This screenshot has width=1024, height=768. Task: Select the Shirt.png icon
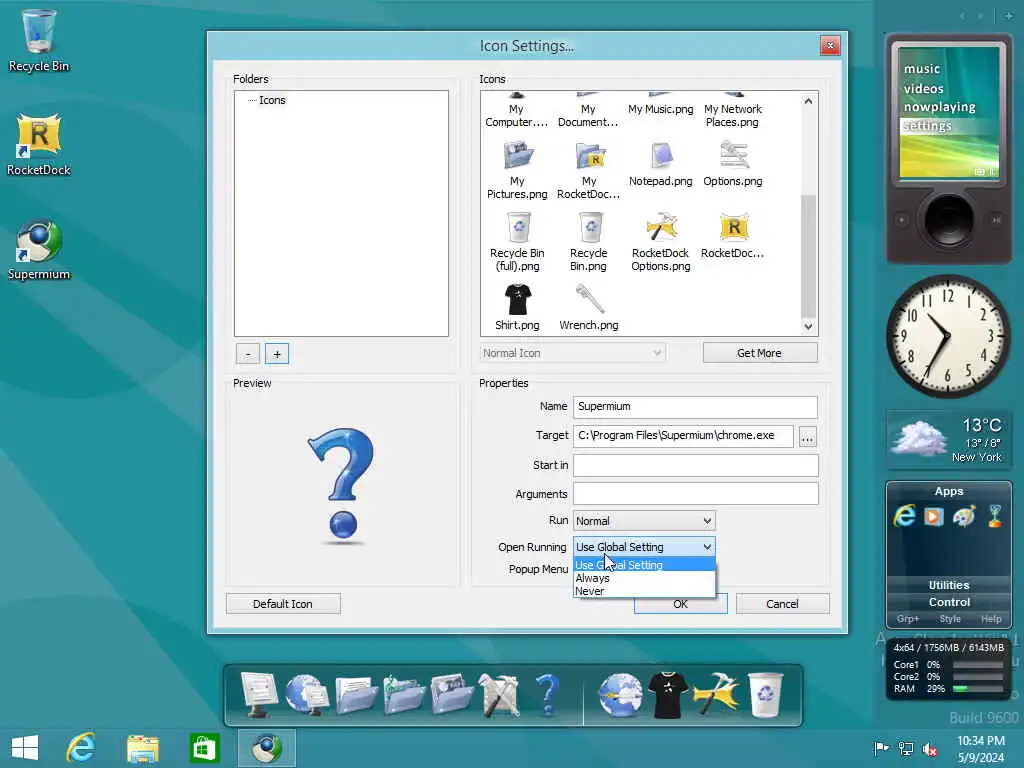tap(517, 308)
